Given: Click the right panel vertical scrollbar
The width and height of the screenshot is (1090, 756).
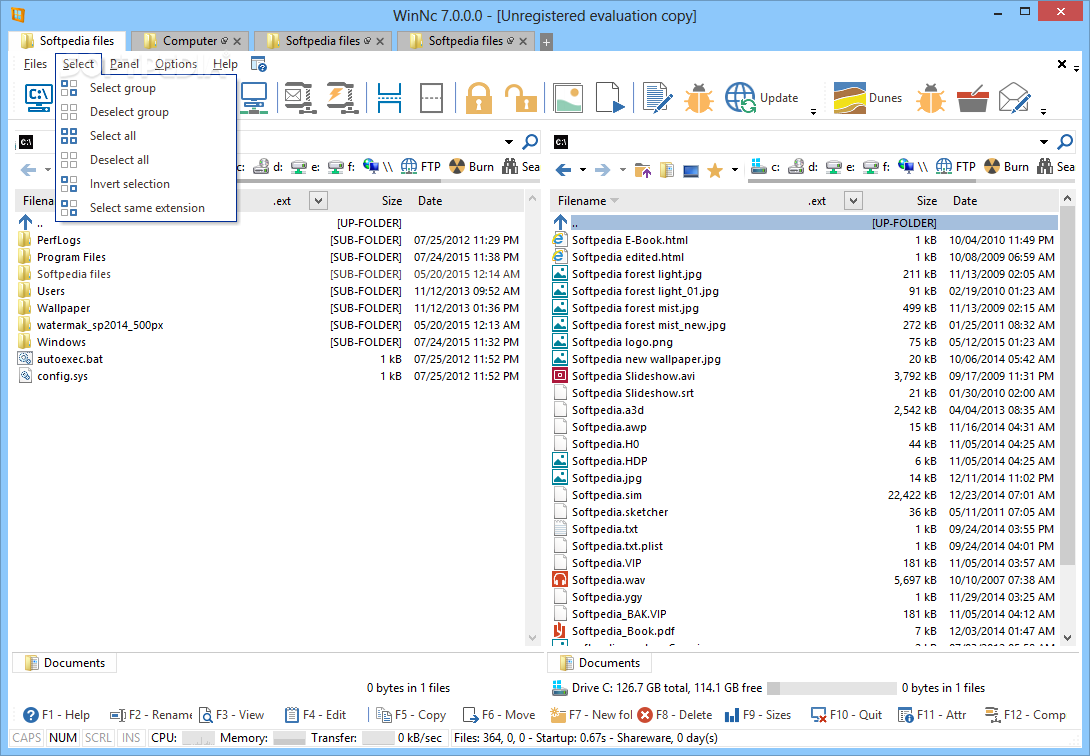Looking at the screenshot, I should (1068, 418).
